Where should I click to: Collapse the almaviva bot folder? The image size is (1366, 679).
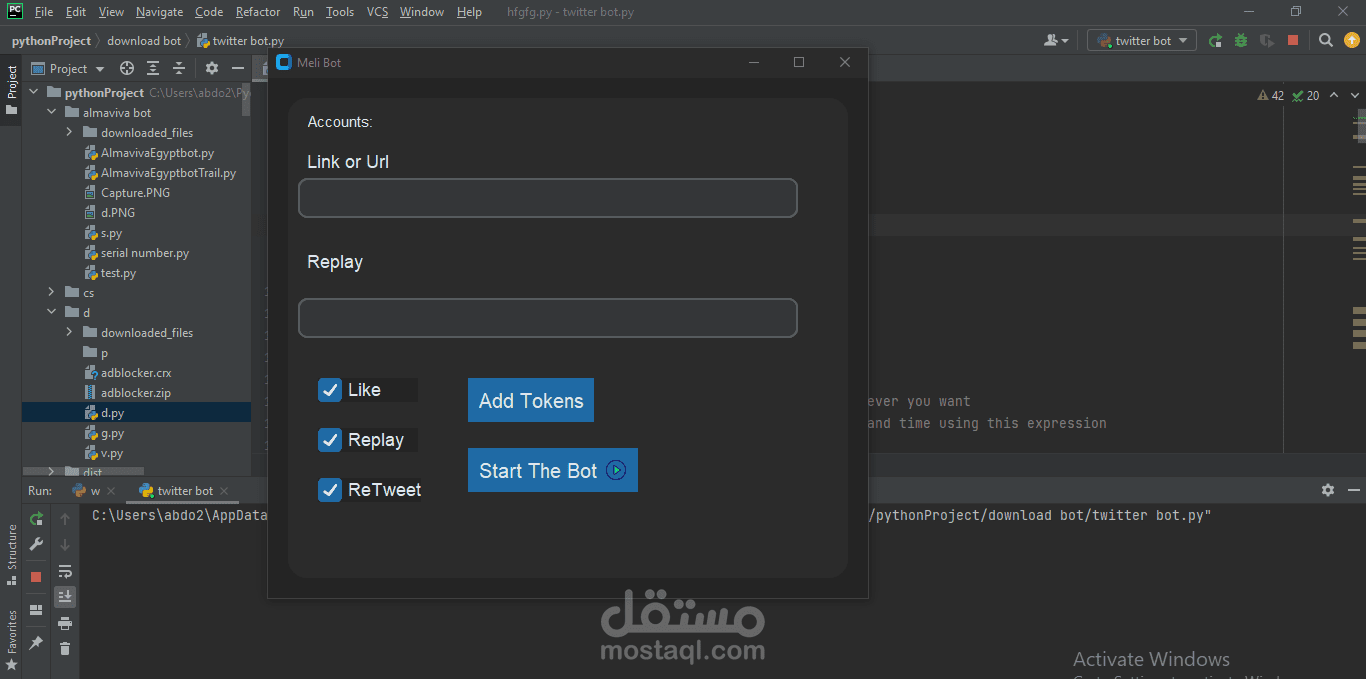(x=51, y=113)
